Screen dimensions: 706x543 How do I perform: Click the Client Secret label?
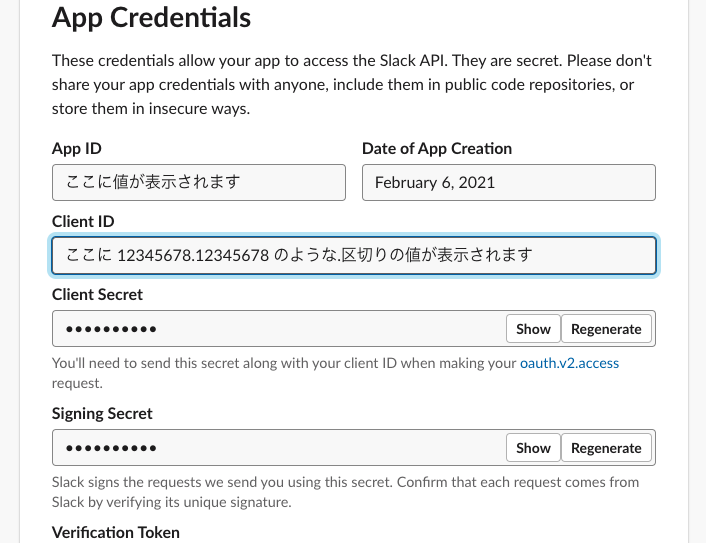(x=97, y=294)
